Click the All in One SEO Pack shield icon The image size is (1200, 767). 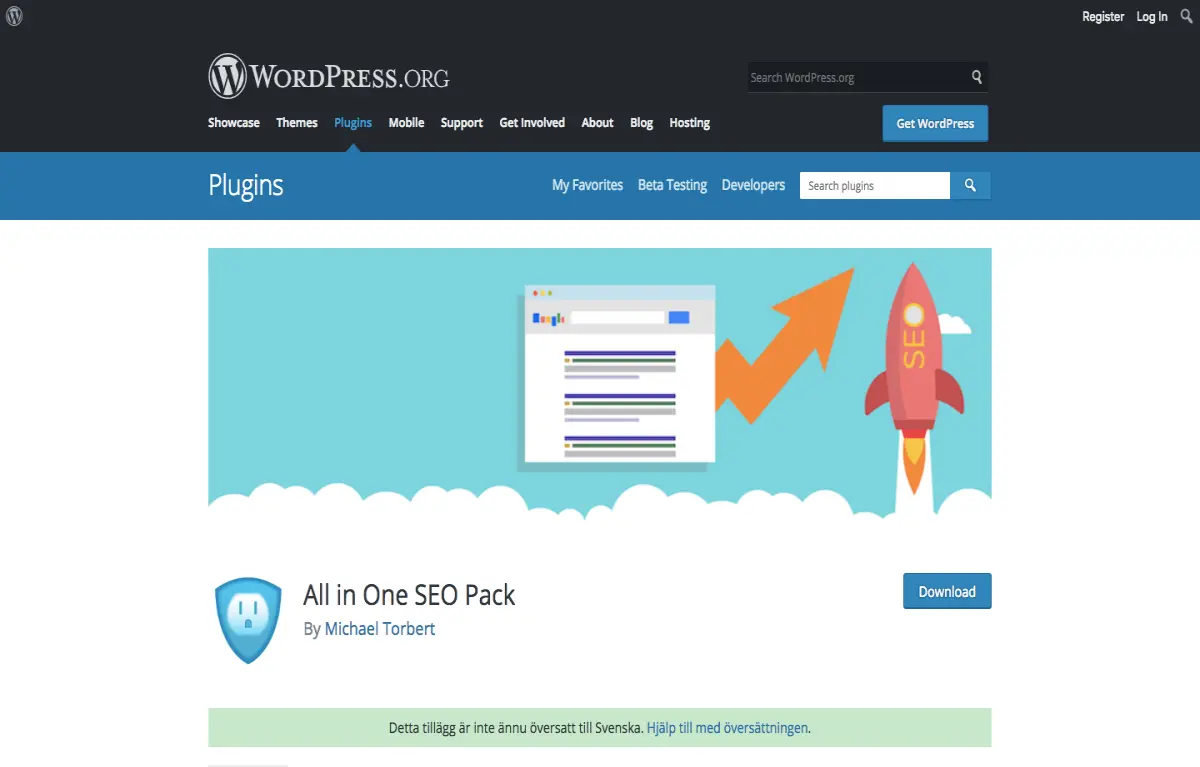click(248, 620)
